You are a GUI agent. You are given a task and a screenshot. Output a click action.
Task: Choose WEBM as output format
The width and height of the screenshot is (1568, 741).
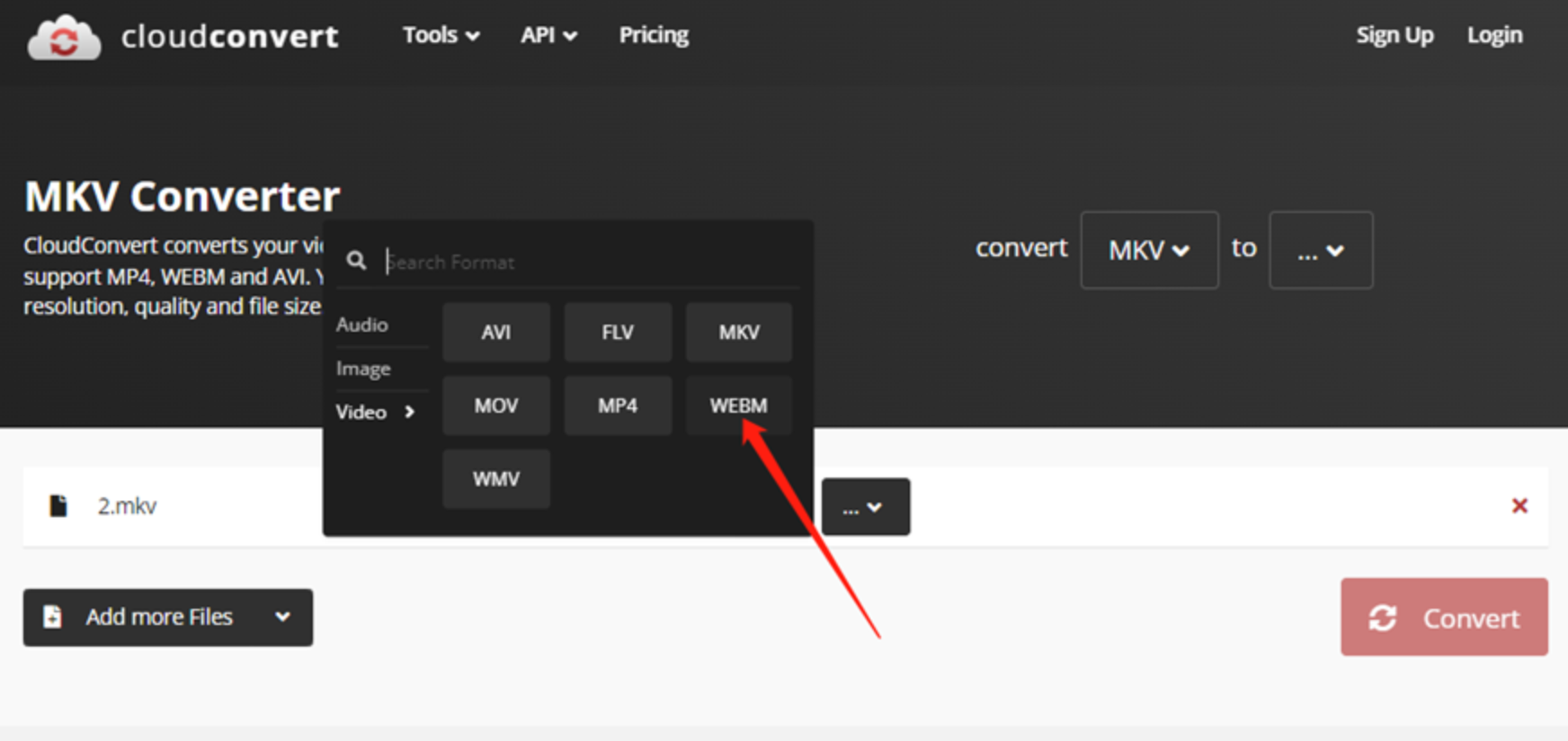point(738,406)
